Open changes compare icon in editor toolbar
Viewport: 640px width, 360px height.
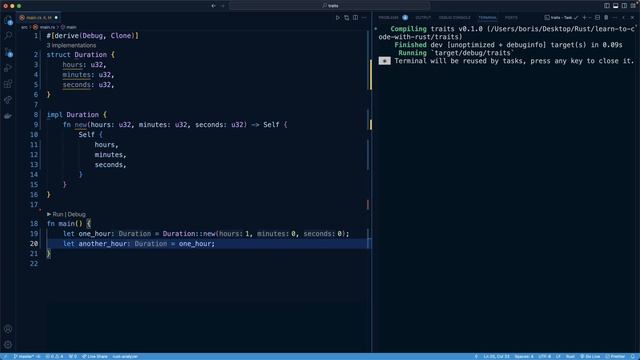(347, 18)
